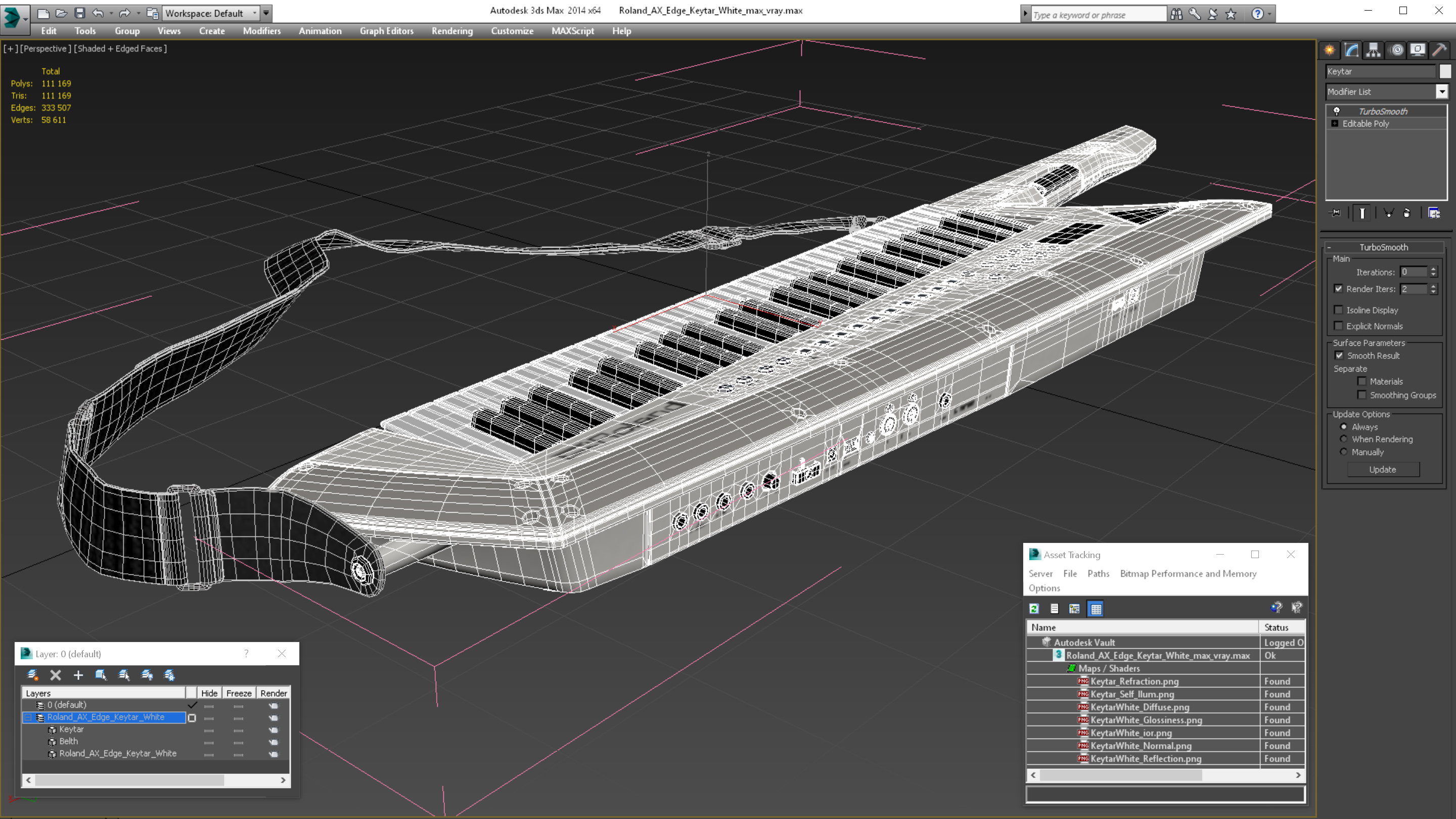Toggle Show End Result button
The width and height of the screenshot is (1456, 819).
[1362, 213]
